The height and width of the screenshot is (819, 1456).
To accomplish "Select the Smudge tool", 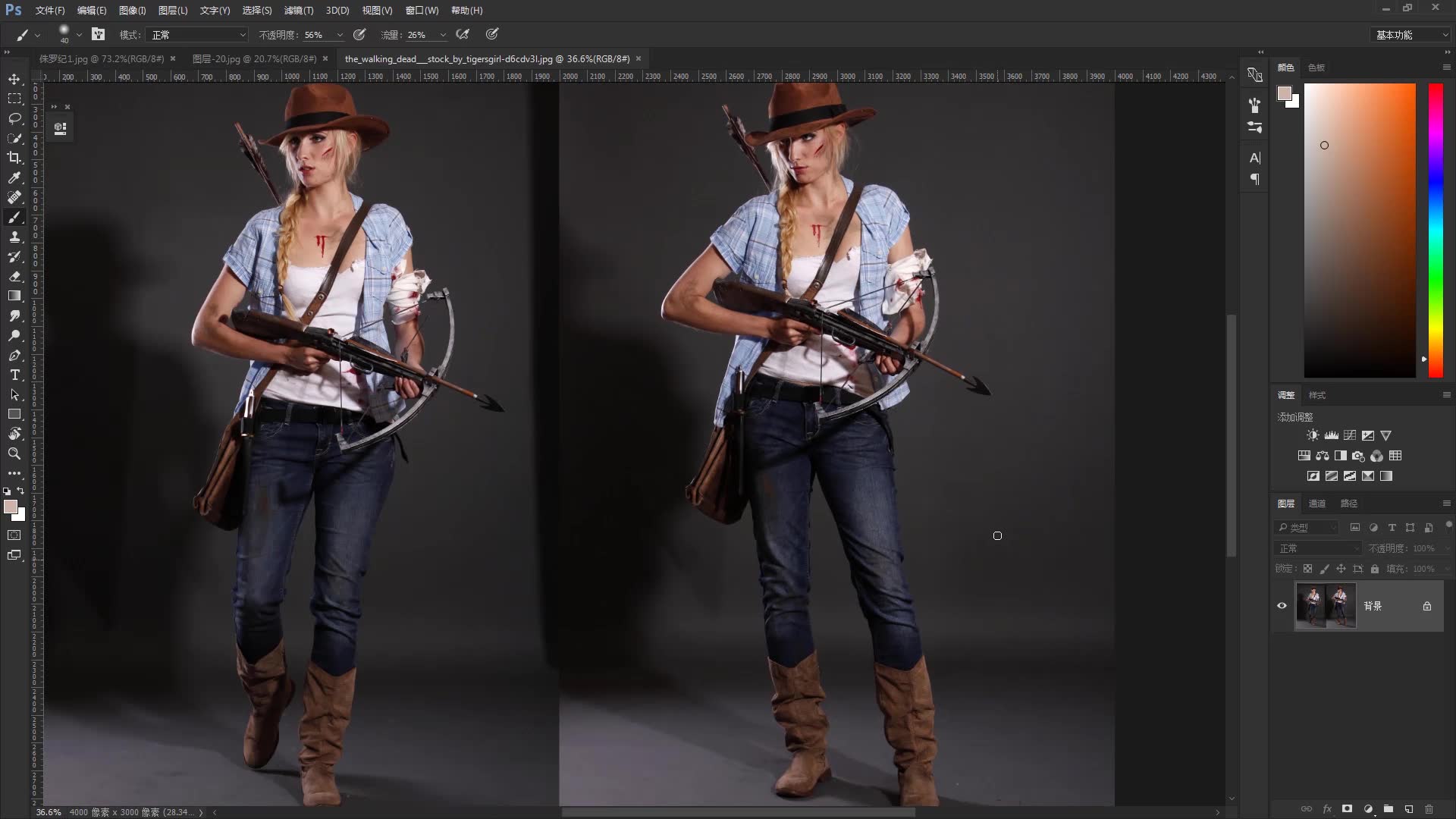I will (x=14, y=315).
